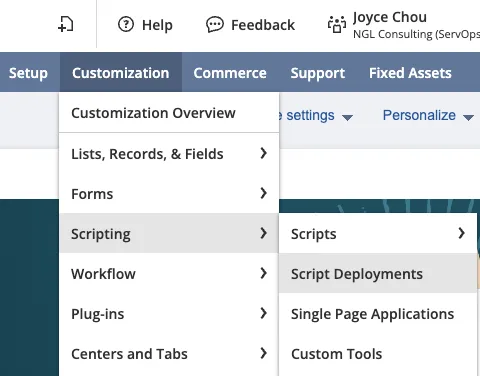This screenshot has width=480, height=376.
Task: Click the Feedback speech bubble icon
Action: 215,25
